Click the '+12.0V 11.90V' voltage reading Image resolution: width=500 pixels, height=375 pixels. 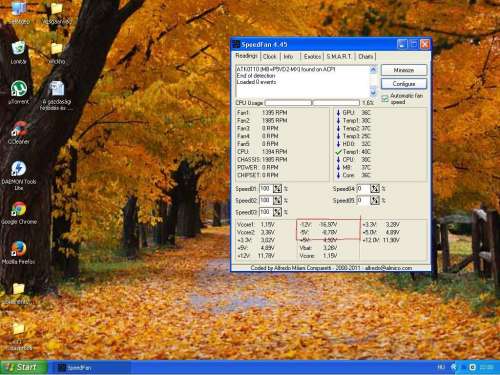point(381,240)
